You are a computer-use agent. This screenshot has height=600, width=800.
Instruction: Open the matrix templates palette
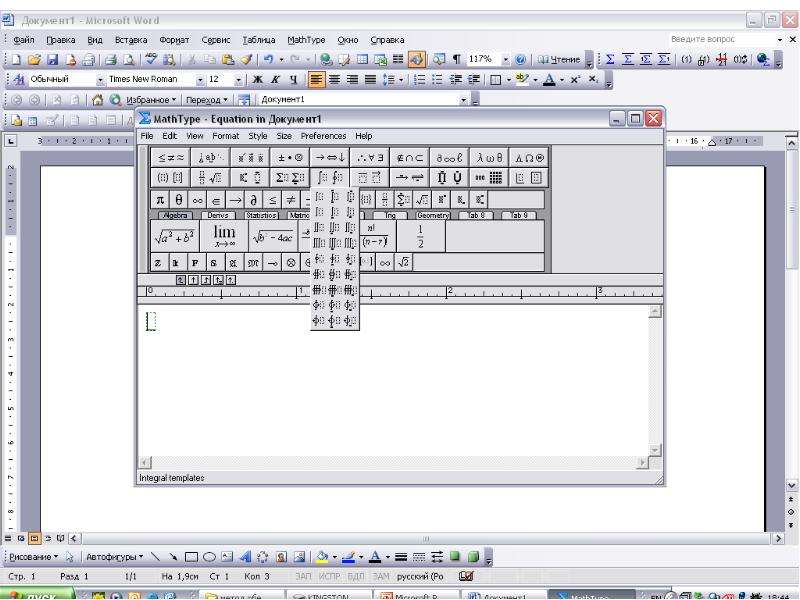tap(489, 178)
